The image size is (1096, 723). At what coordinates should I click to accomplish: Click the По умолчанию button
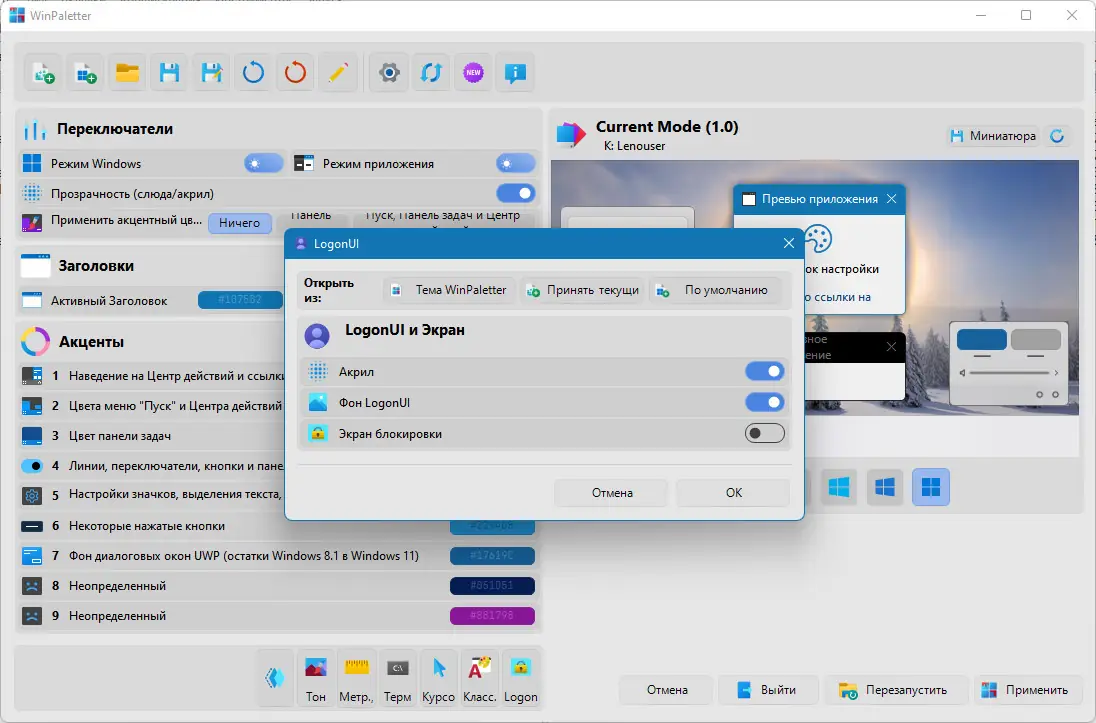coord(714,289)
